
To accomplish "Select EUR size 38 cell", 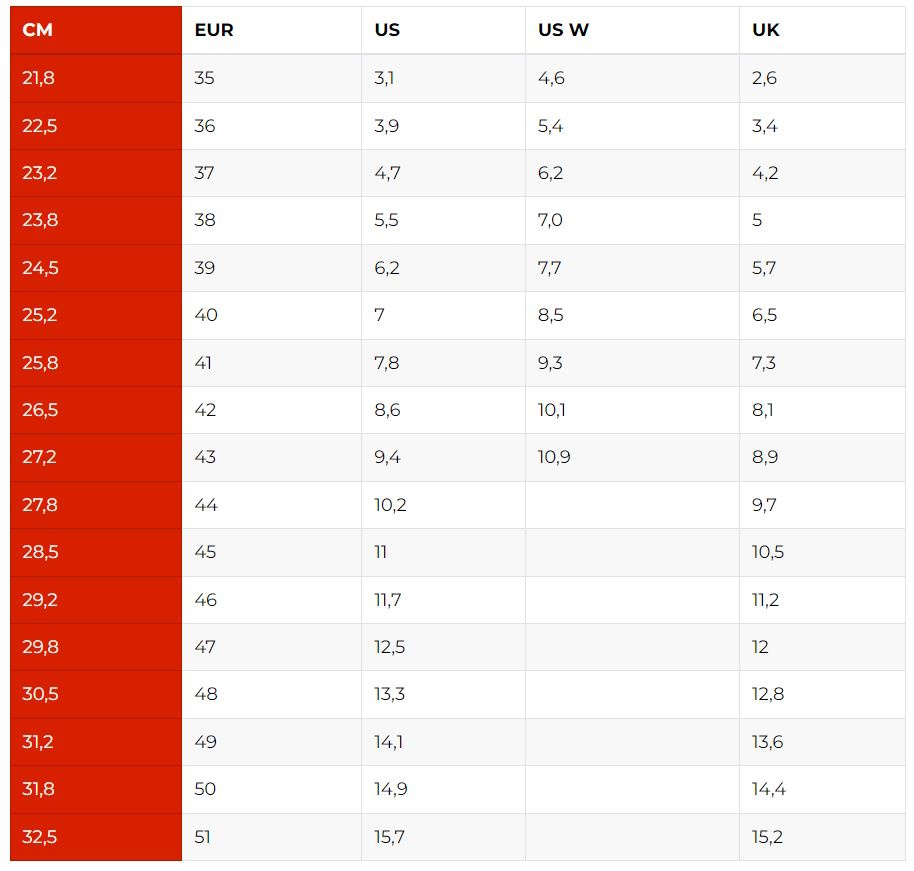I will click(x=272, y=220).
